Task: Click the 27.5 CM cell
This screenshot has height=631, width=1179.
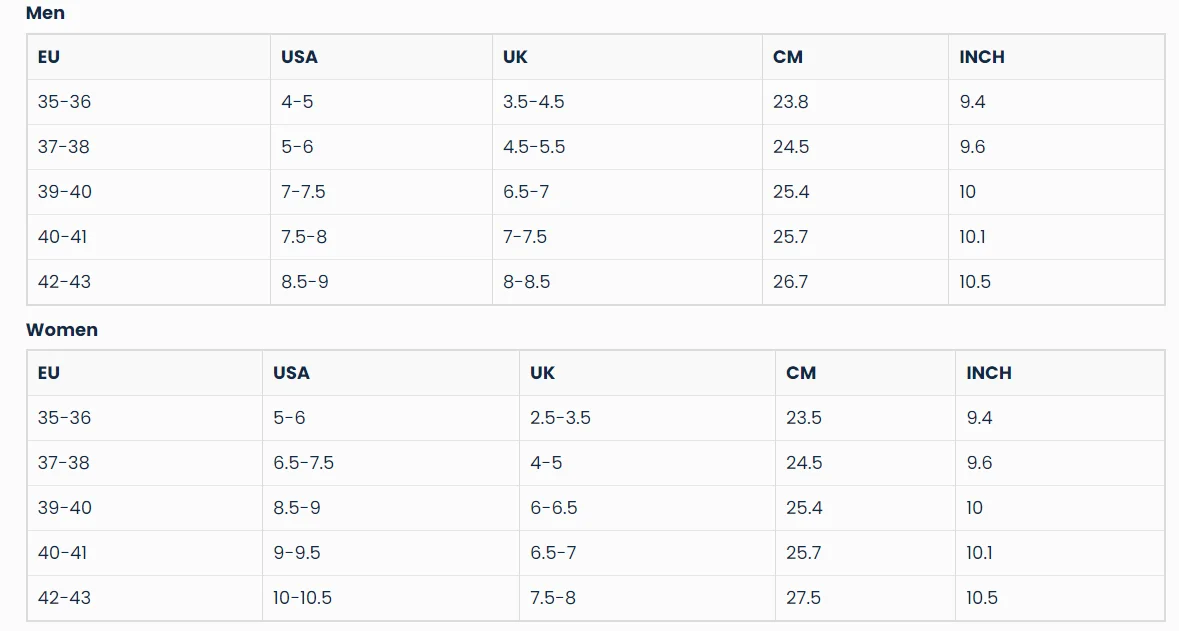Action: click(803, 598)
